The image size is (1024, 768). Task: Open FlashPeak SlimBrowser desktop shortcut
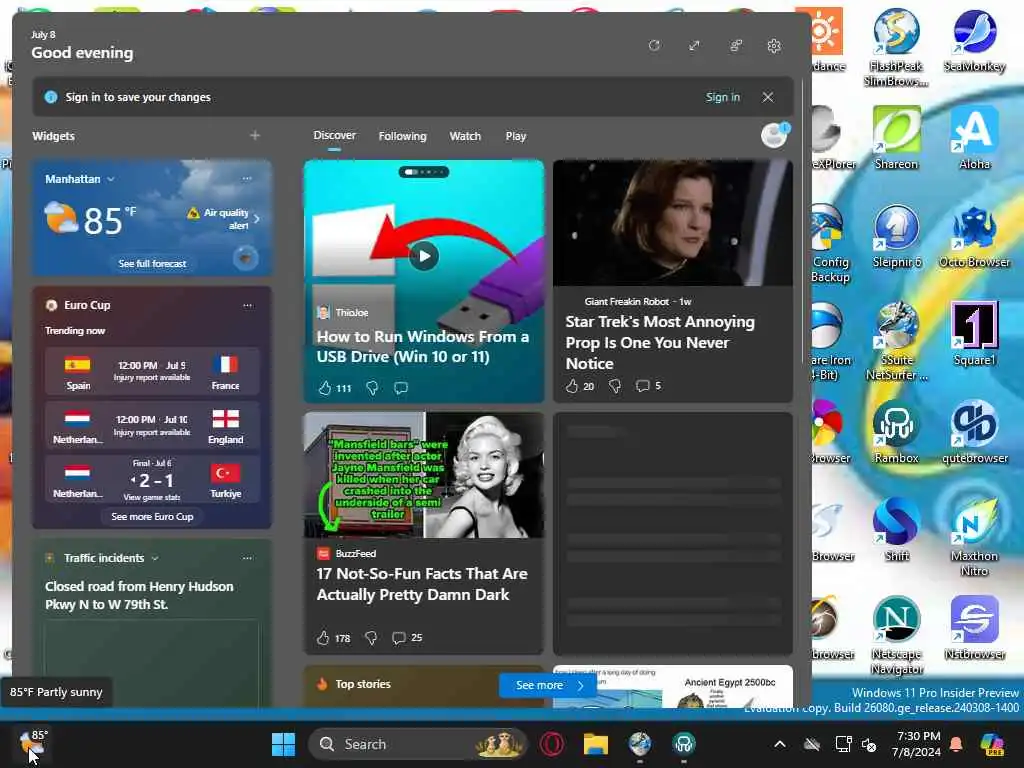[896, 48]
